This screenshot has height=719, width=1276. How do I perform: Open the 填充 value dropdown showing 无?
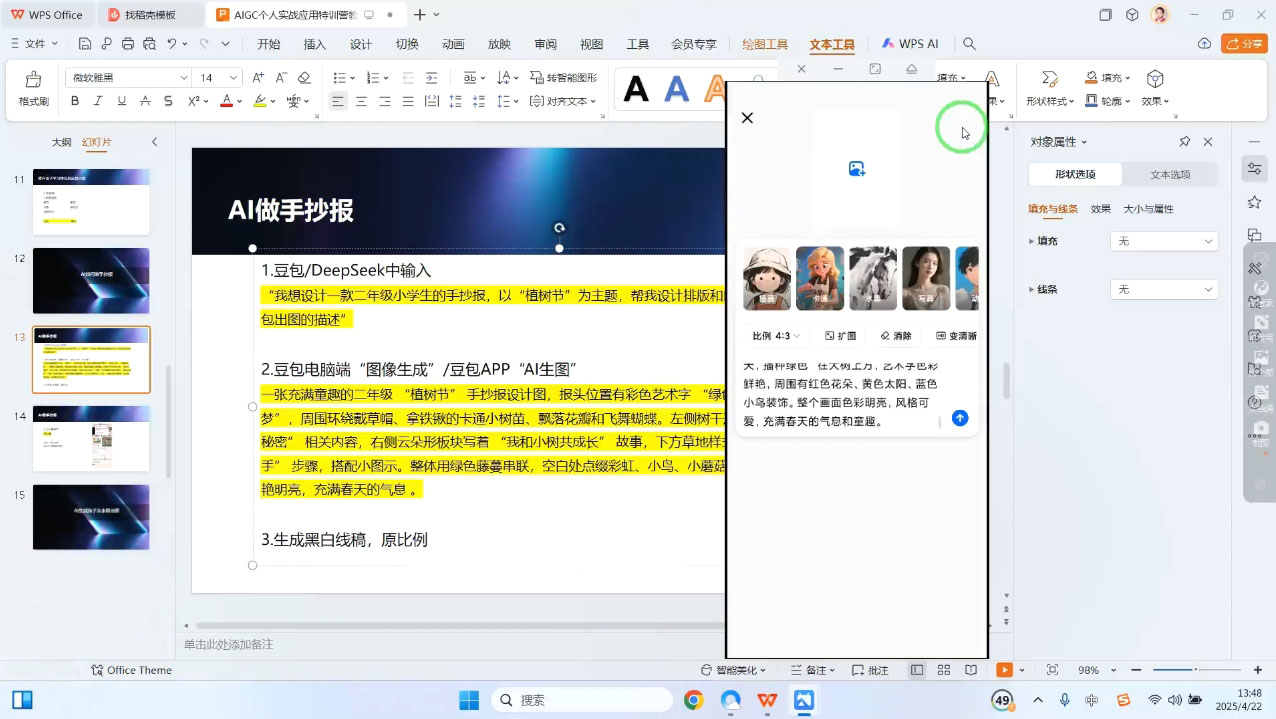coord(1164,241)
